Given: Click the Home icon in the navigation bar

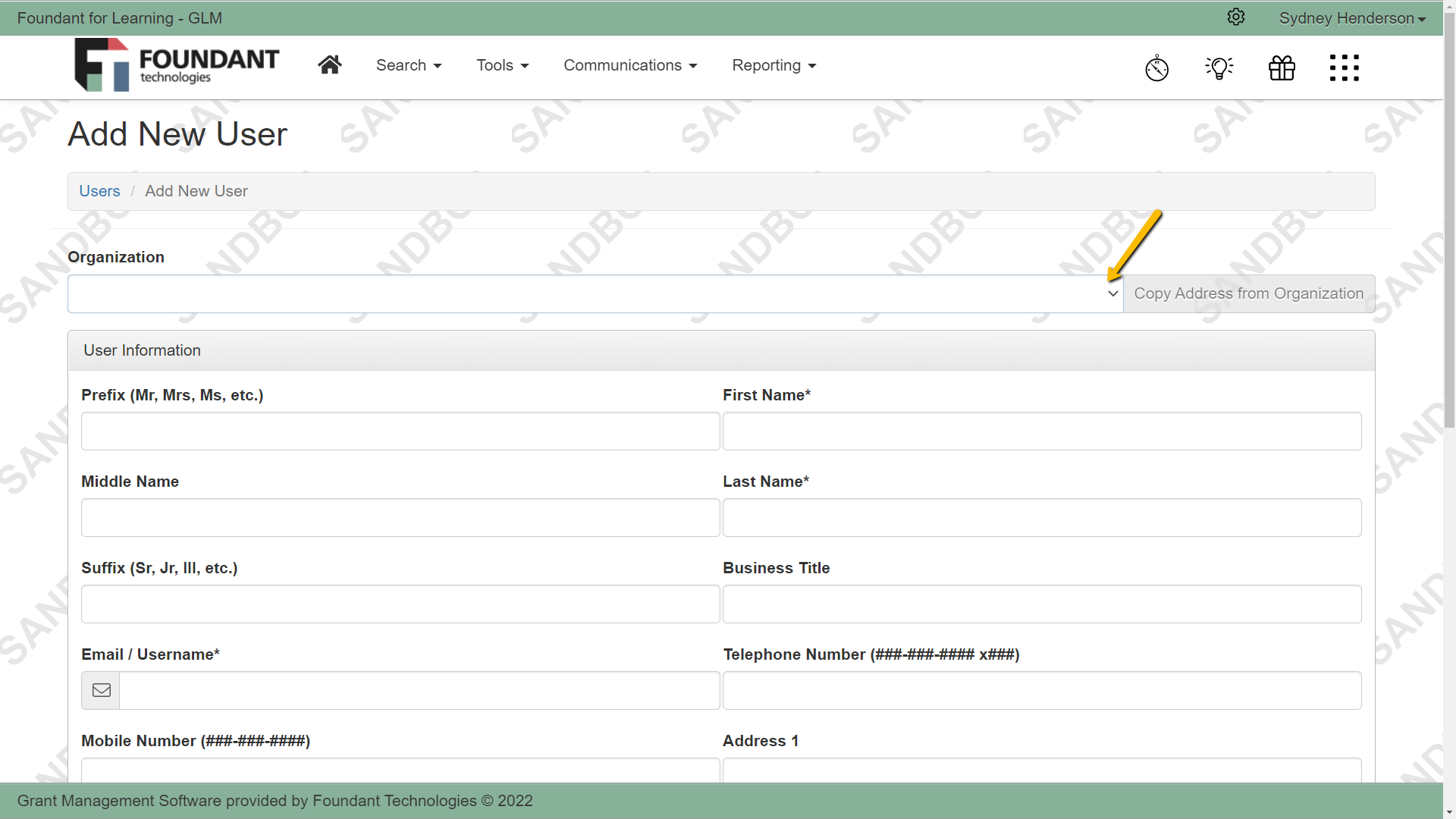Looking at the screenshot, I should click(330, 64).
